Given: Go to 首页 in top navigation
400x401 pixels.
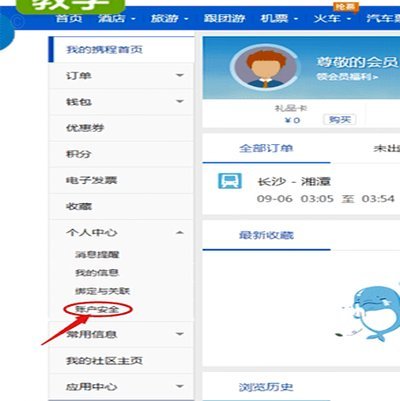Looking at the screenshot, I should pyautogui.click(x=69, y=18).
